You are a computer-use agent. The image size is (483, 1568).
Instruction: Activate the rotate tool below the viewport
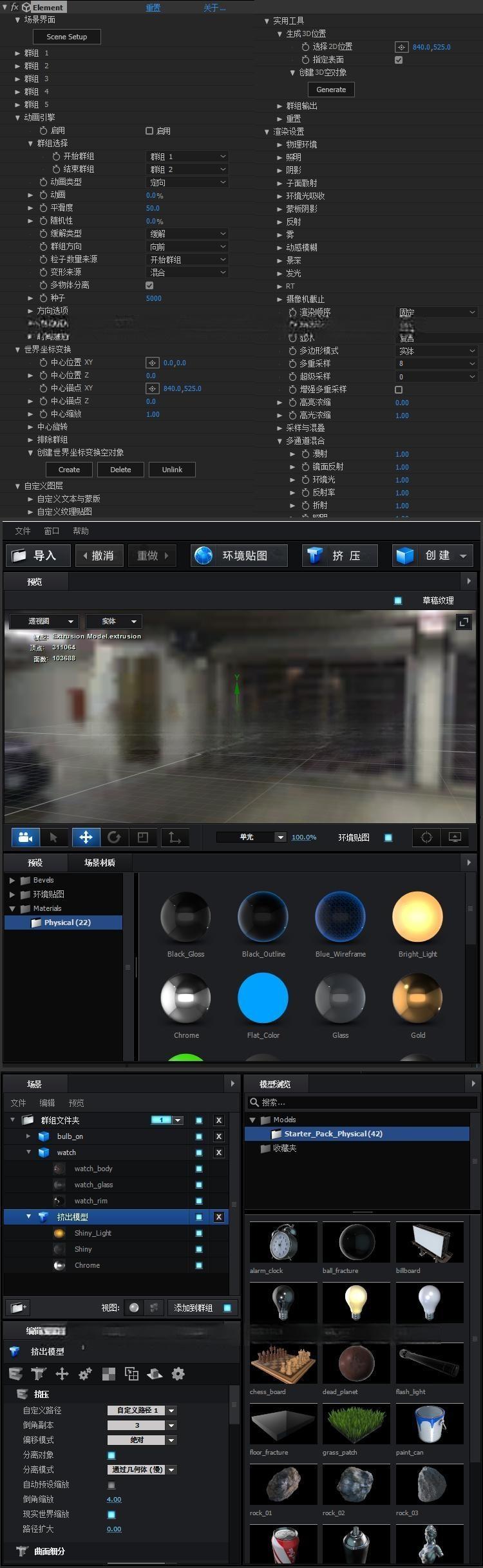[114, 837]
